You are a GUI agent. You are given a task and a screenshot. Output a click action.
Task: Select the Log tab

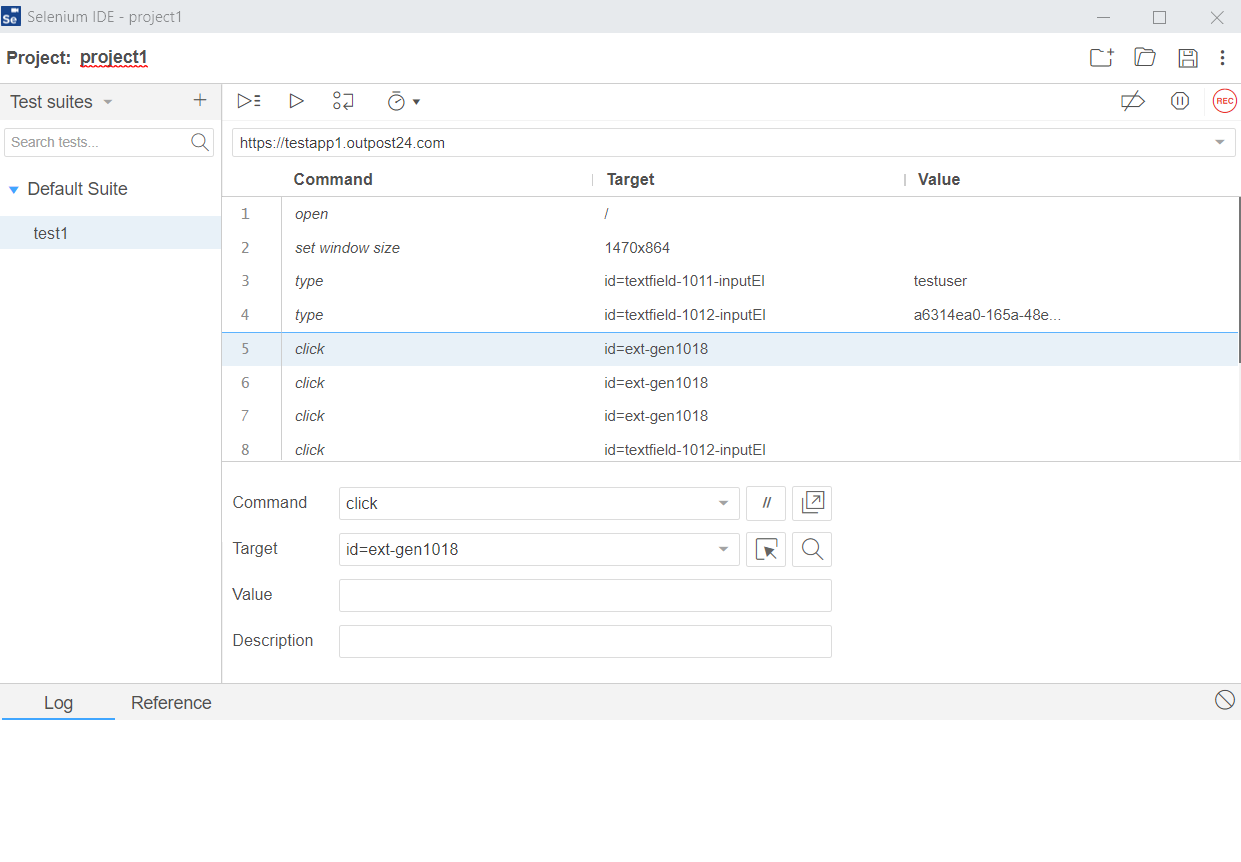point(58,703)
